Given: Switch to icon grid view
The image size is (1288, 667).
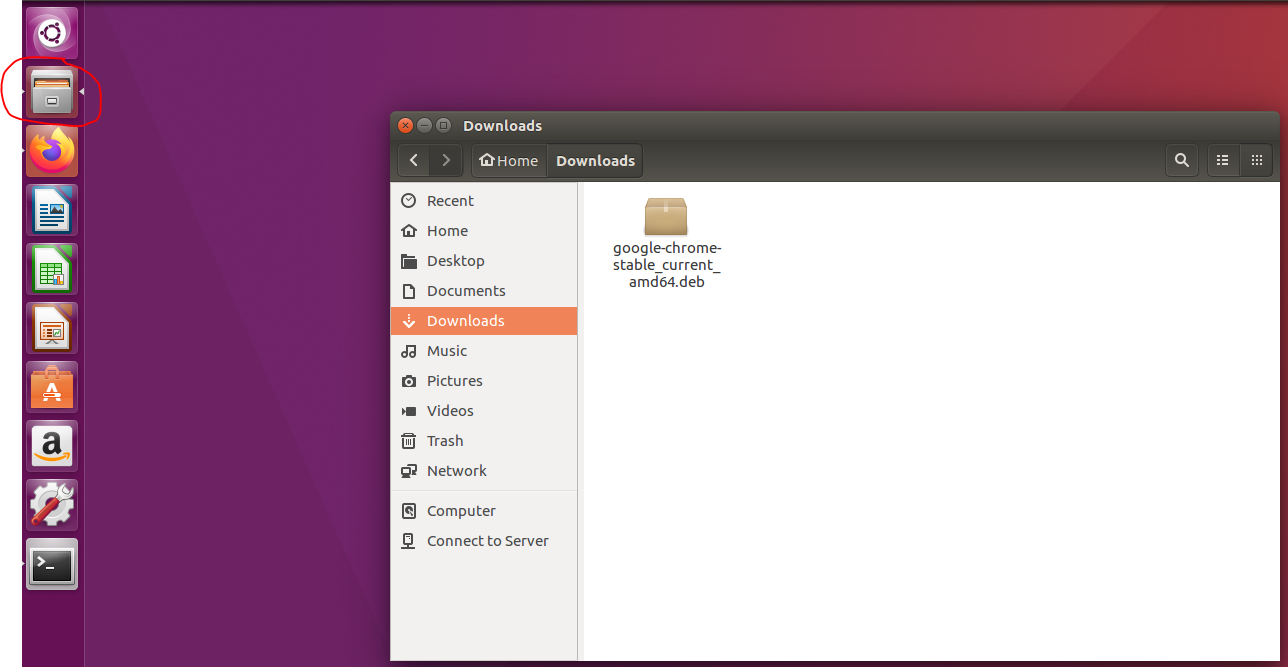Looking at the screenshot, I should (x=1256, y=160).
